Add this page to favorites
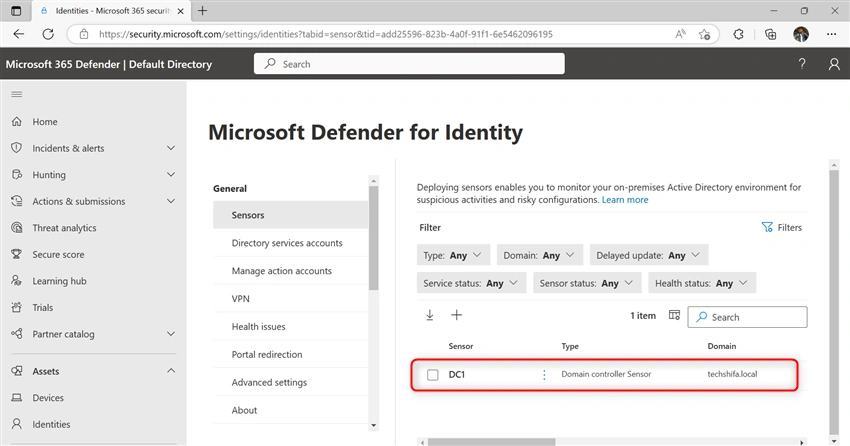 click(x=705, y=34)
